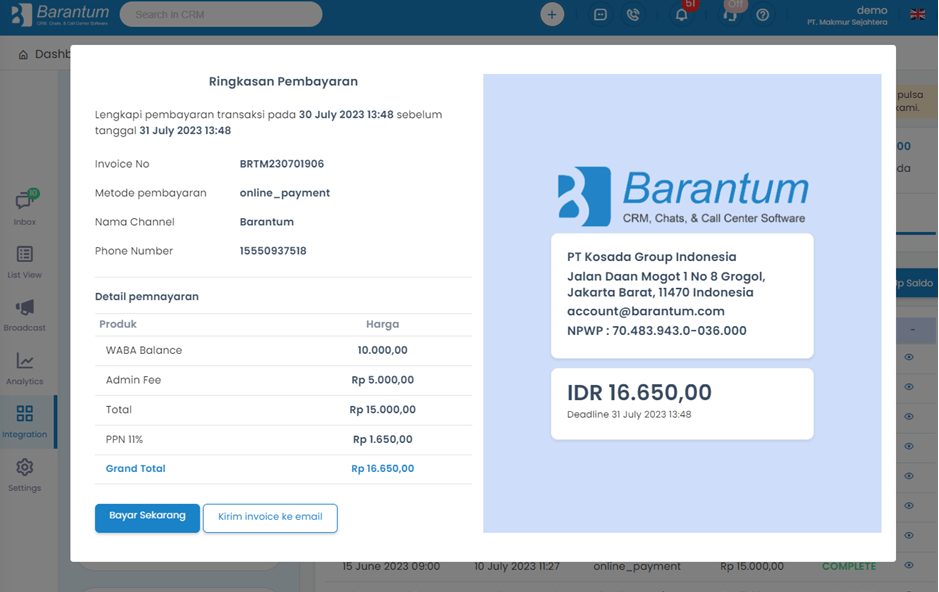
Task: Open Inbox in the sidebar
Action: coord(25,208)
